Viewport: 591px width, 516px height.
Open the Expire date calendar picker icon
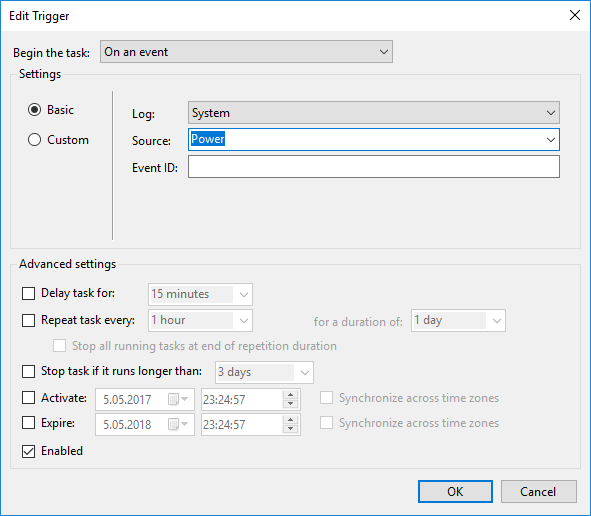click(178, 424)
